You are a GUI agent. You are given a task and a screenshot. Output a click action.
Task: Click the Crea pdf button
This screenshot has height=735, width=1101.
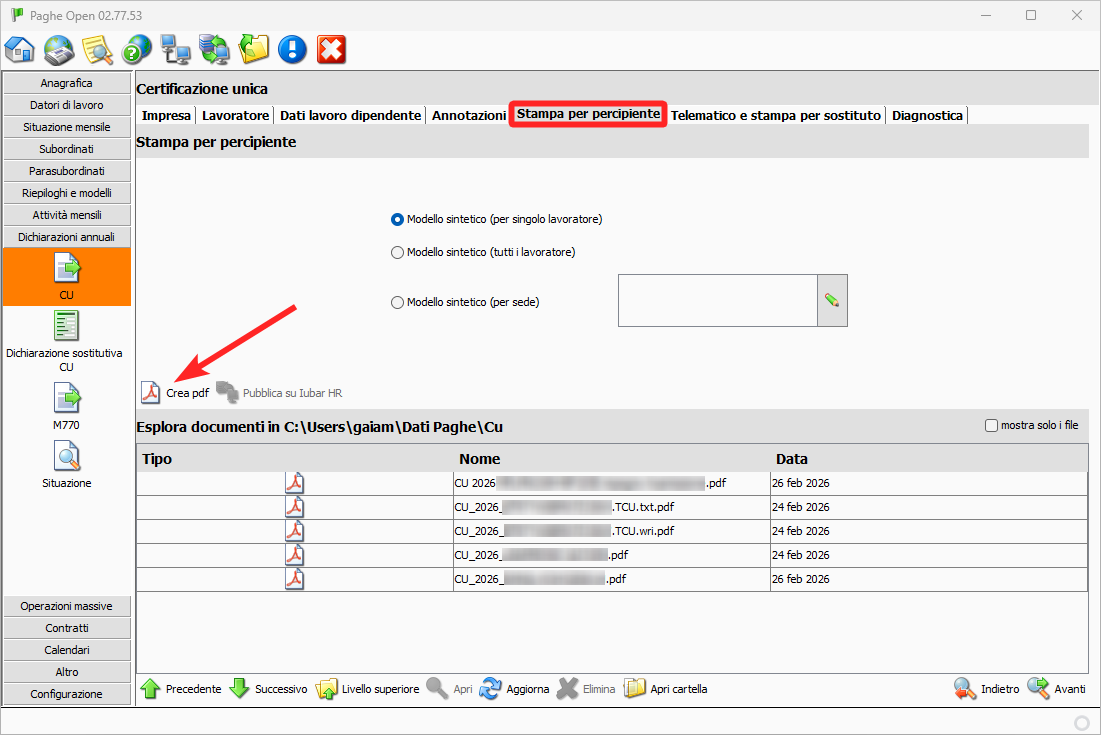point(176,393)
